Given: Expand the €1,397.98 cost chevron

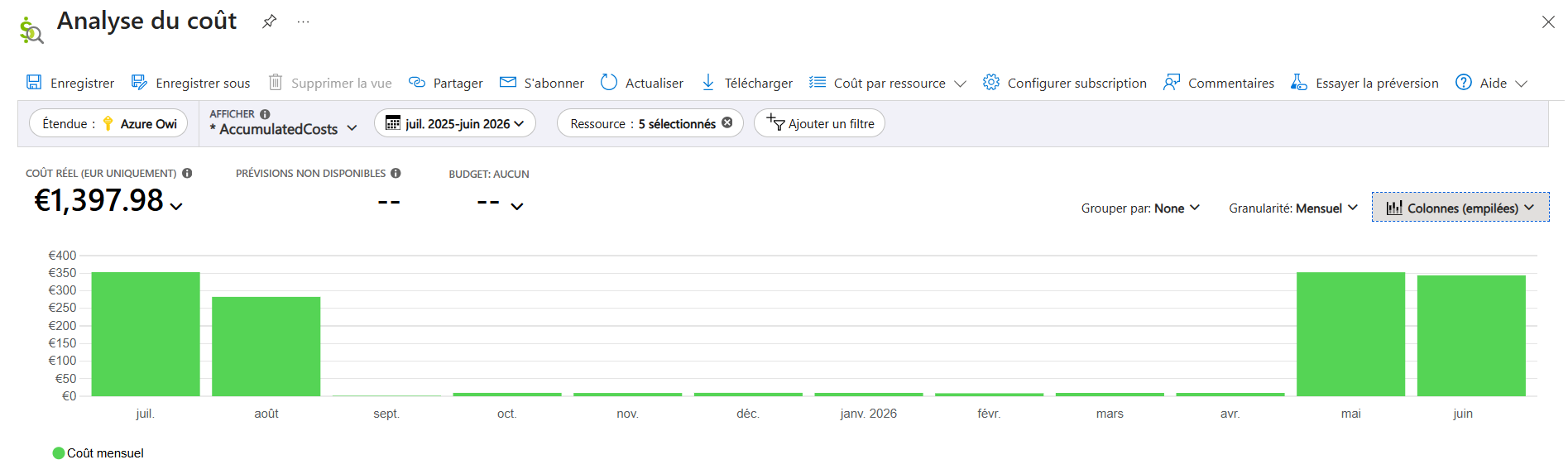Looking at the screenshot, I should (x=176, y=206).
